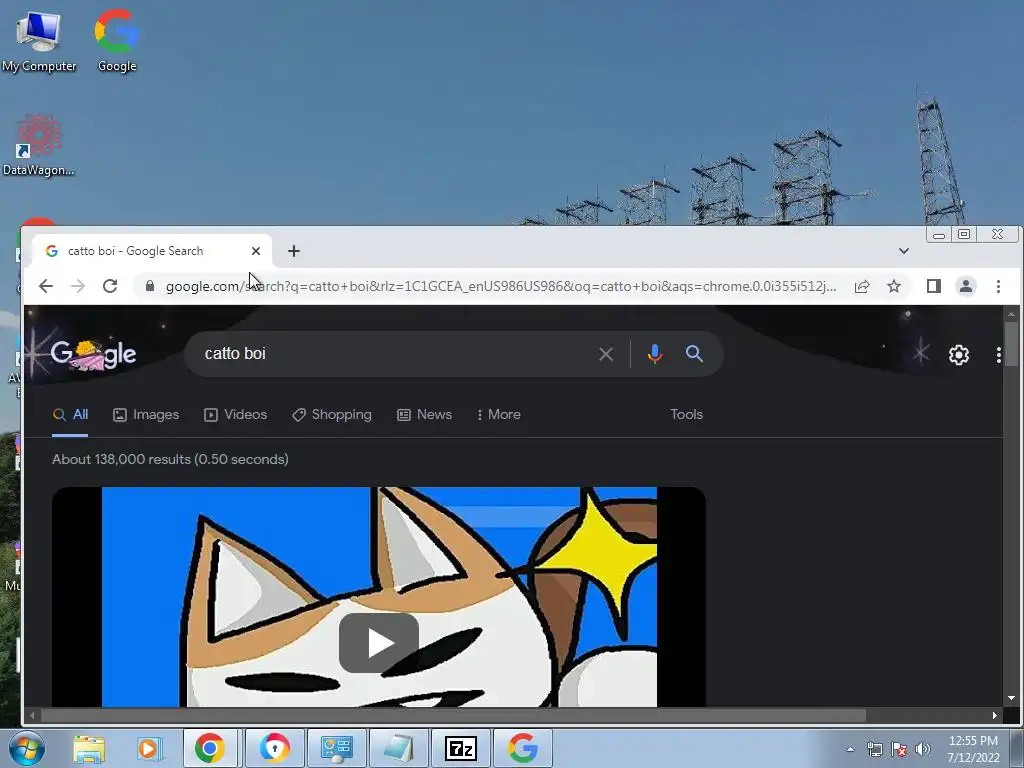Bookmark this page with star icon
The image size is (1024, 768).
[x=894, y=286]
